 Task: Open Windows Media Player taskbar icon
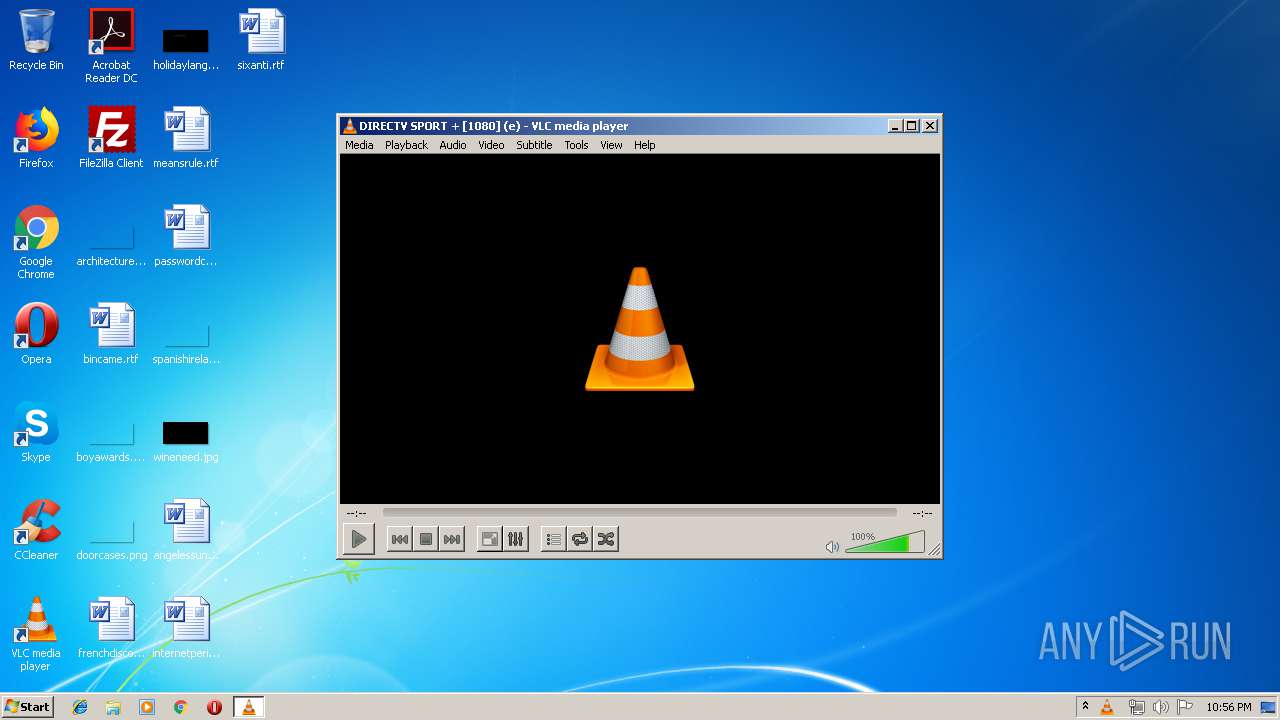147,707
